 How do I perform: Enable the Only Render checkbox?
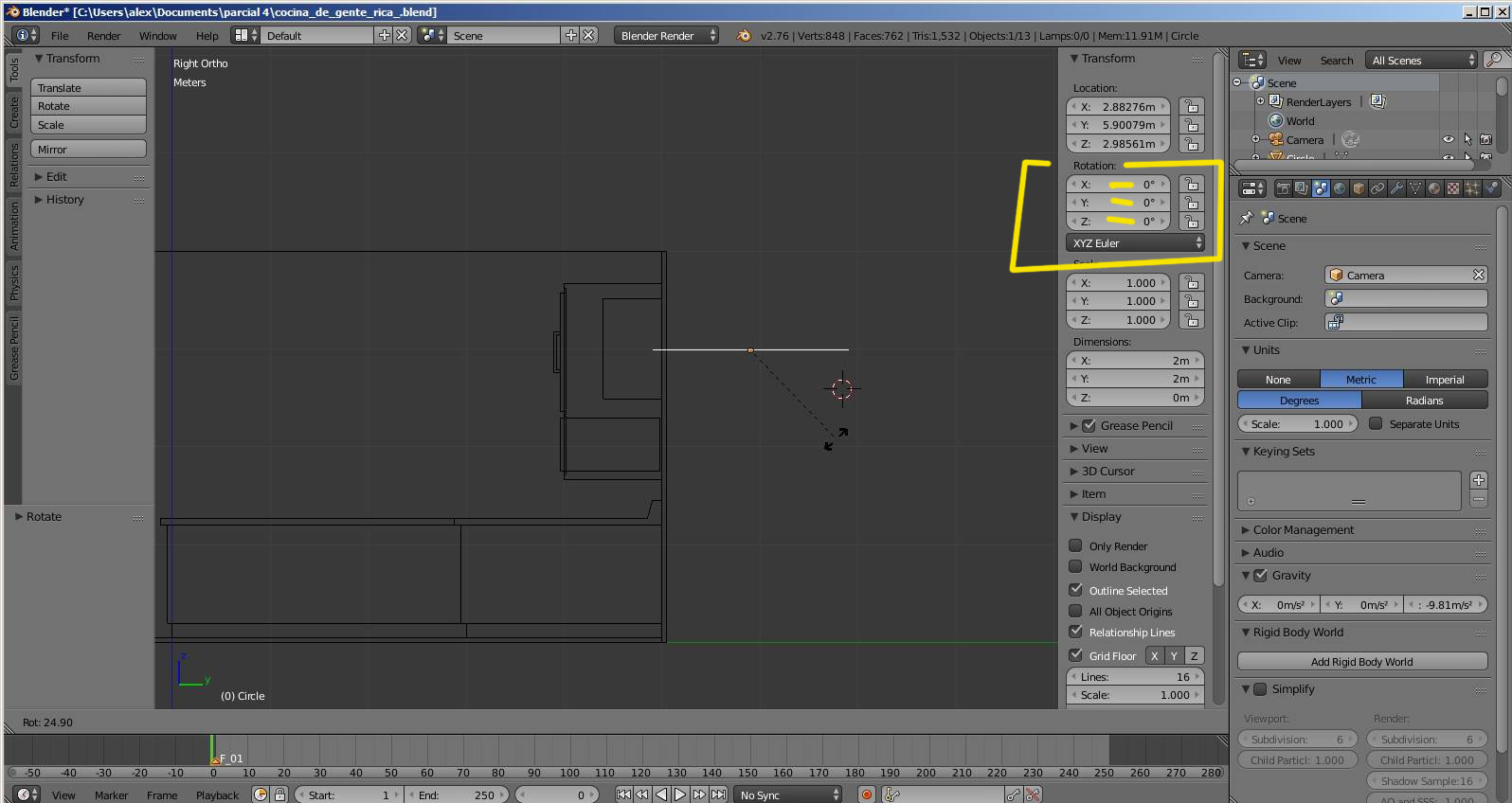click(x=1075, y=545)
